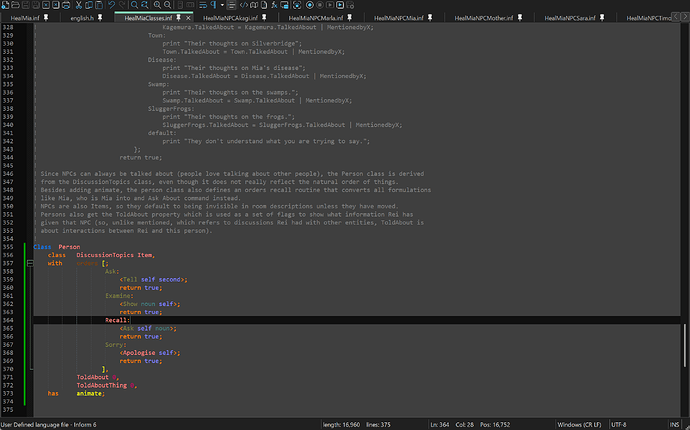Image resolution: width=690 pixels, height=430 pixels.
Task: Open the Replace dialog icon
Action: point(144,5)
